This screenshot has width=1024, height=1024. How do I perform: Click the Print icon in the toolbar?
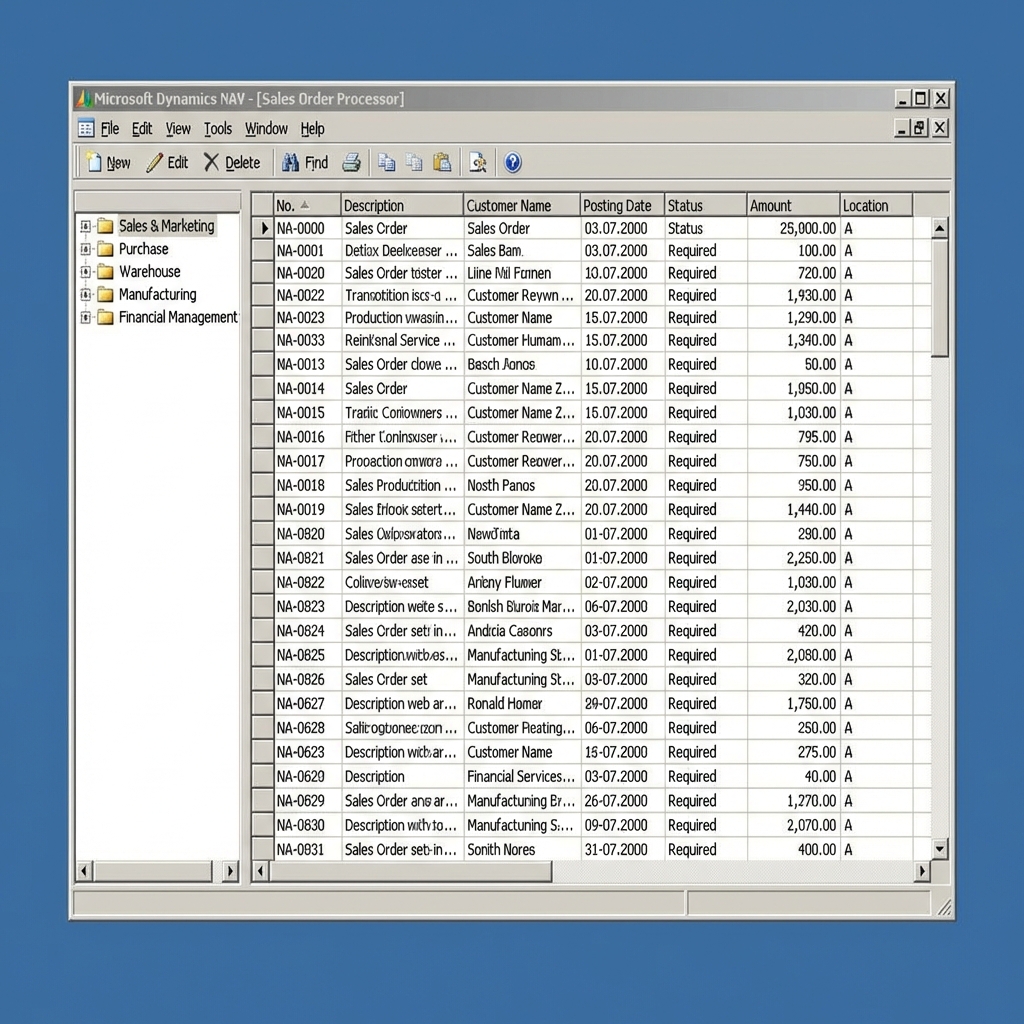[351, 162]
